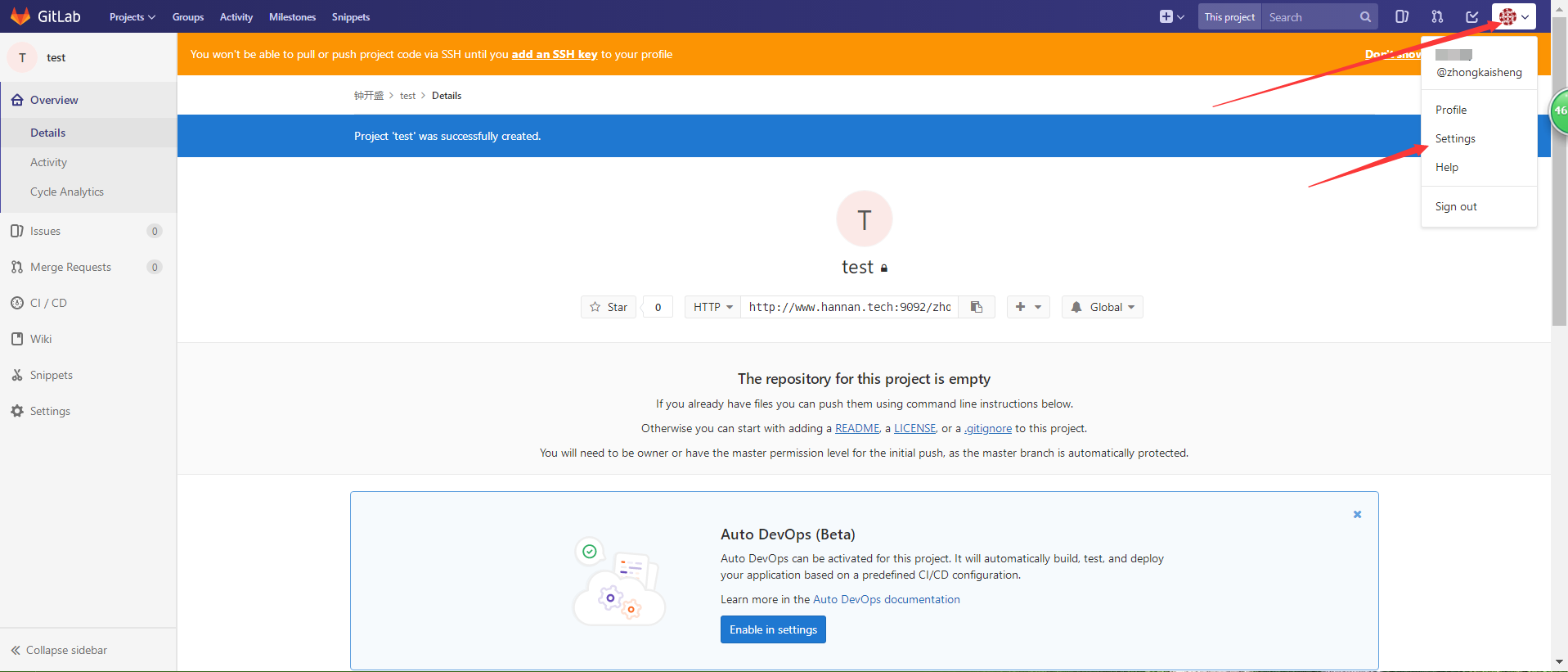Viewport: 1568px width, 672px height.
Task: Choose Sign out in the user menu
Action: point(1456,206)
